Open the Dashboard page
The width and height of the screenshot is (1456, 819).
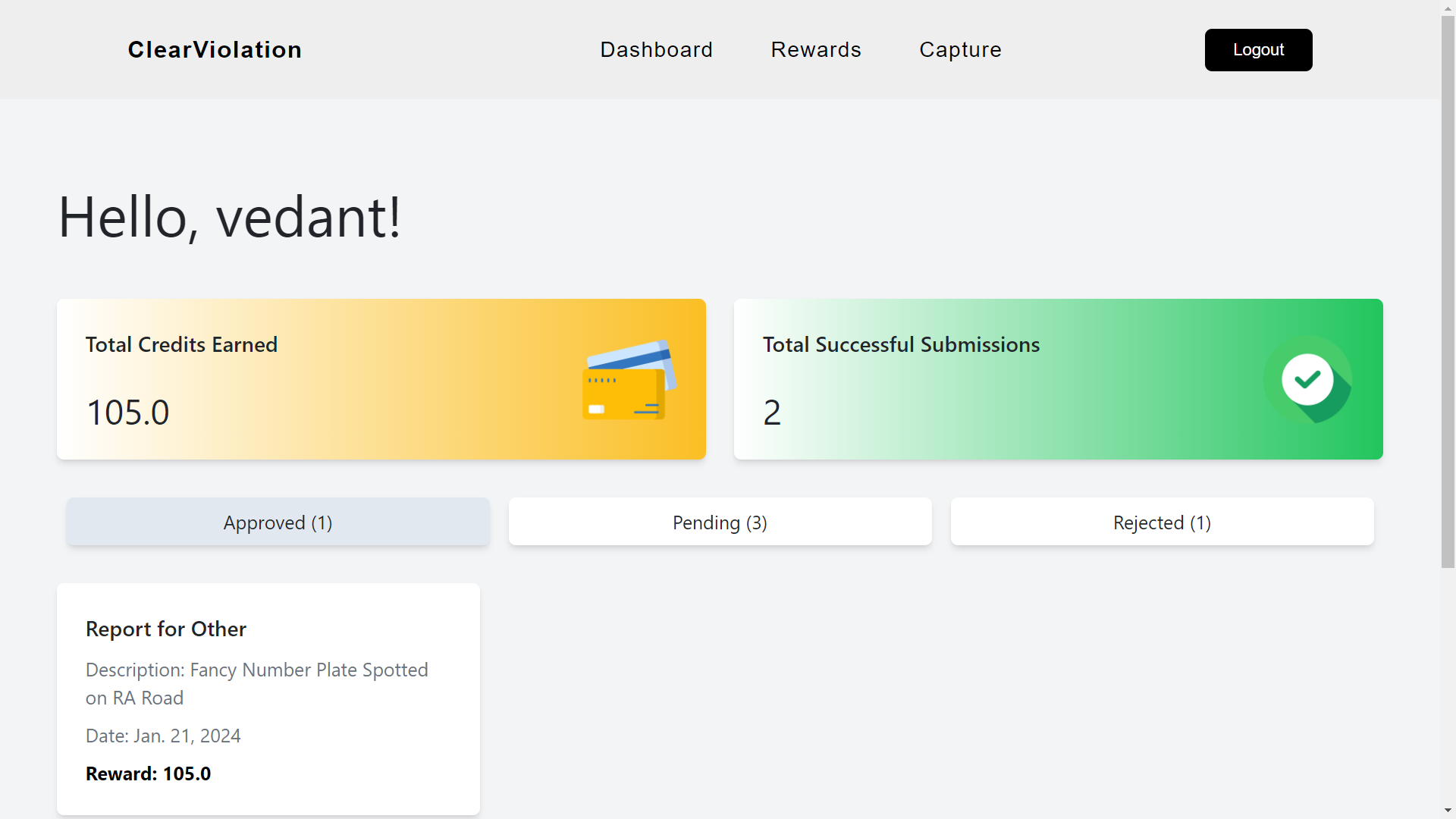pos(656,50)
